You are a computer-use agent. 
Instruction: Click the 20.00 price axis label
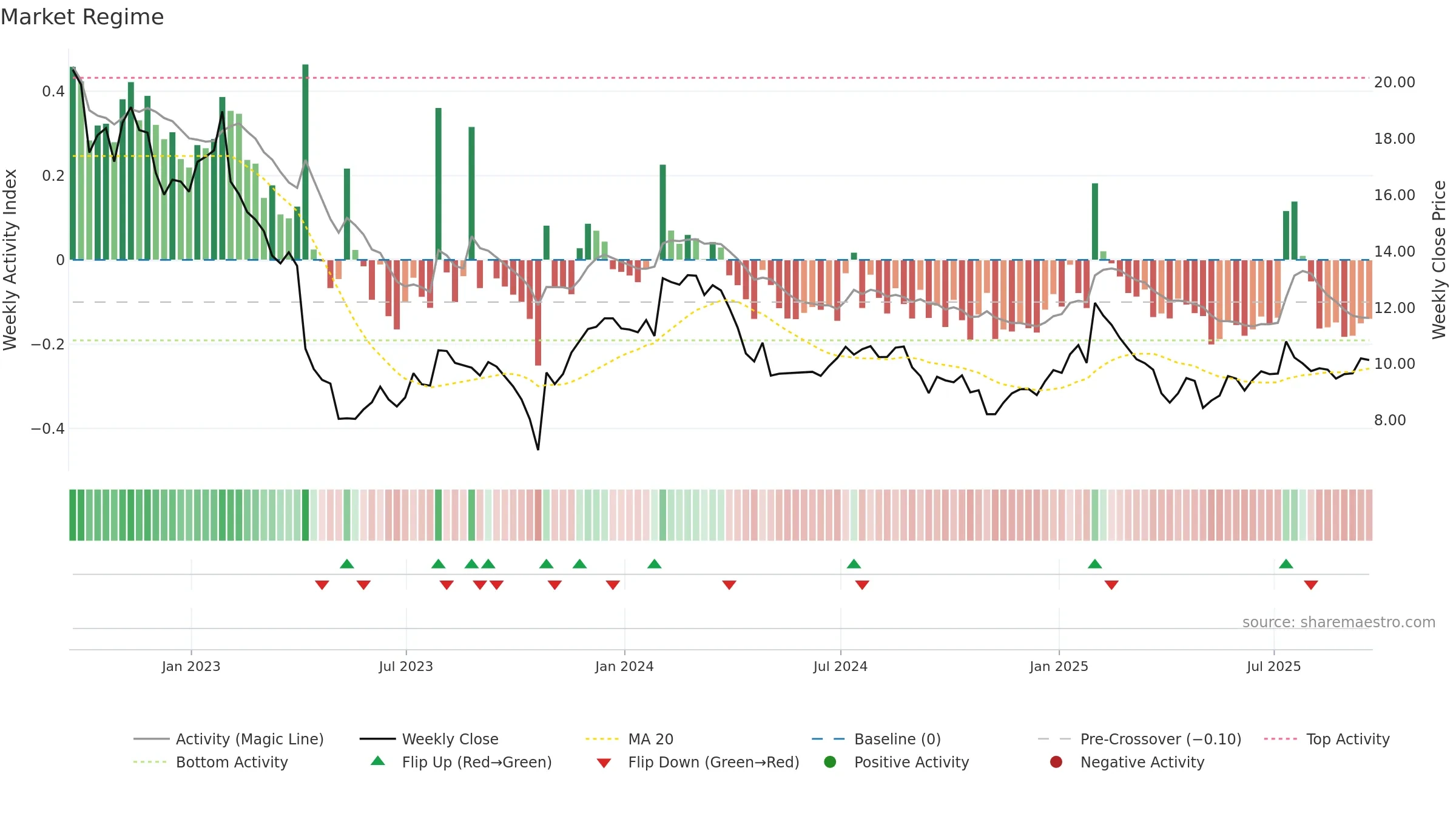[1395, 83]
